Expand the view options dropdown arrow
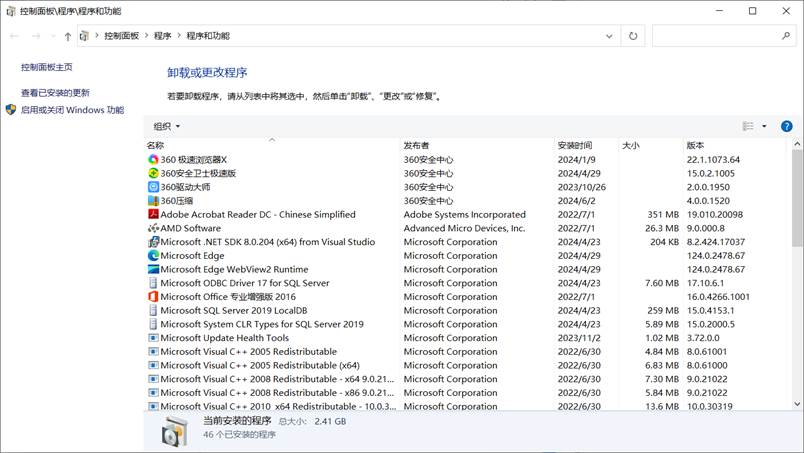Image resolution: width=804 pixels, height=453 pixels. 764,126
